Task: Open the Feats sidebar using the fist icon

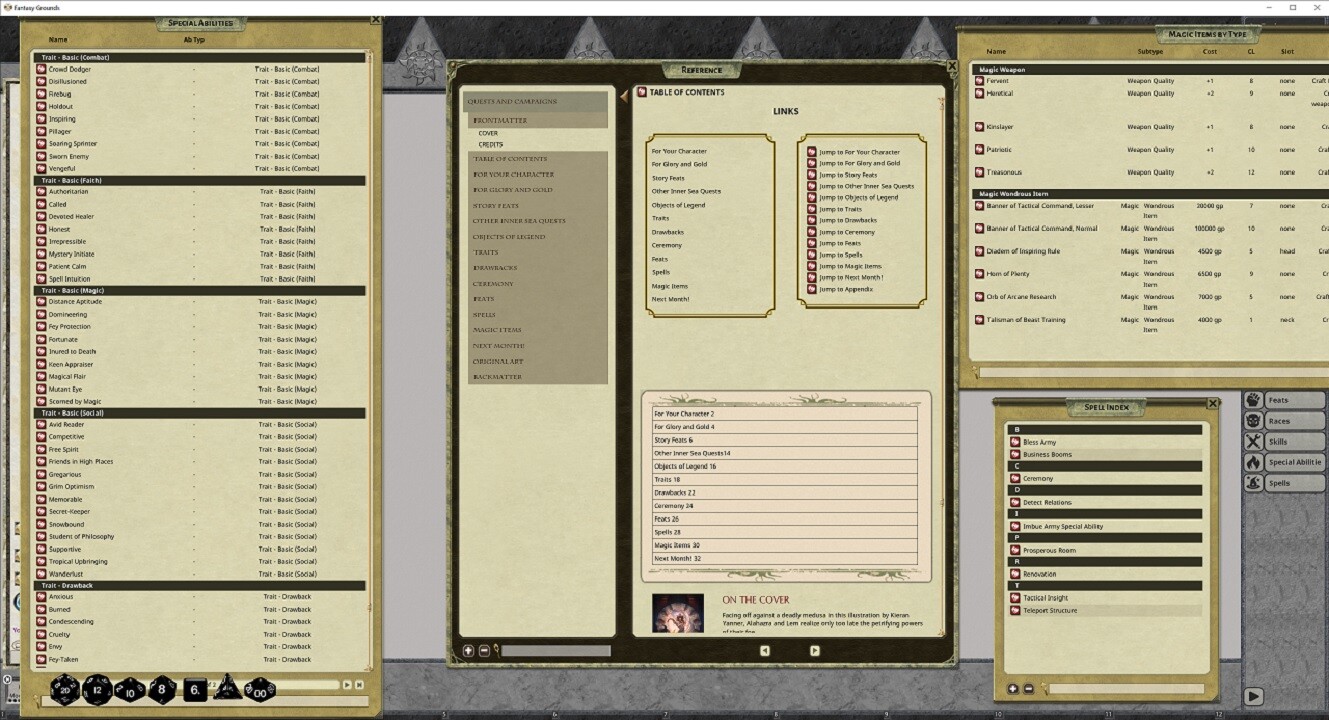Action: (1254, 399)
